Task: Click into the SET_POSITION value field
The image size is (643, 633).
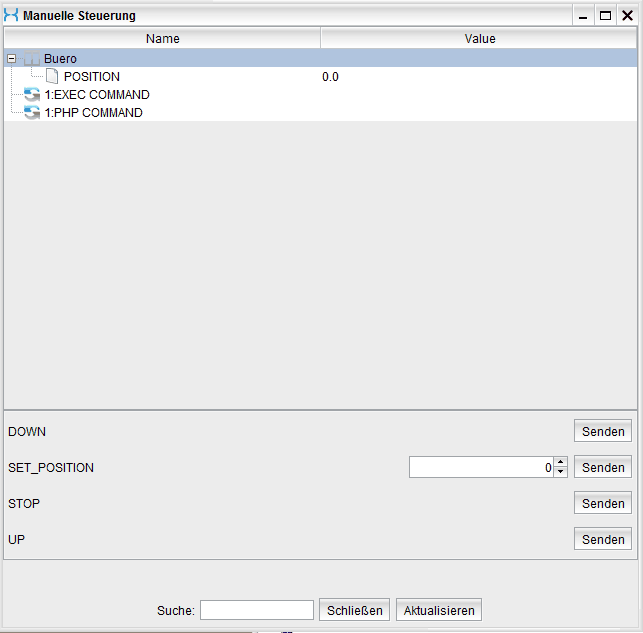Action: (480, 468)
